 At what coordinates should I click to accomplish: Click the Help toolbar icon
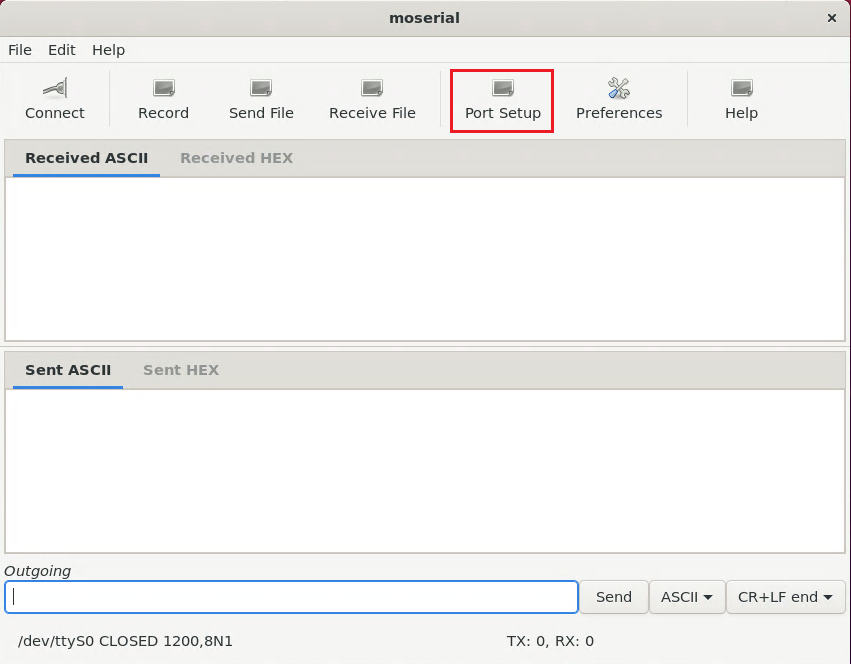click(x=741, y=99)
